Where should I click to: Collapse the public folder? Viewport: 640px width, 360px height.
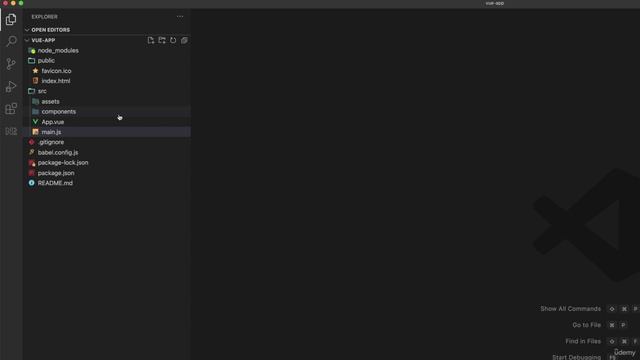(107, 60)
